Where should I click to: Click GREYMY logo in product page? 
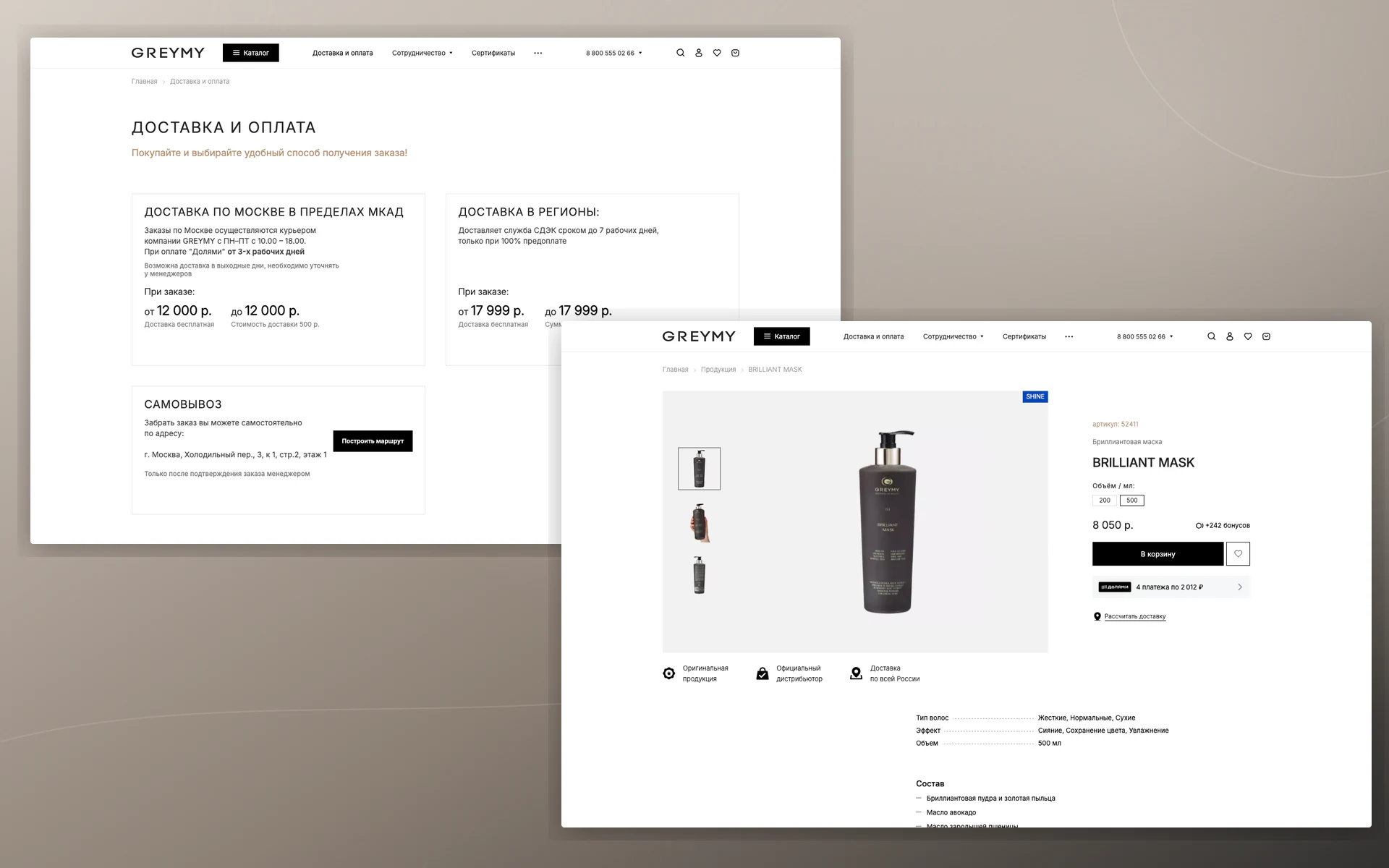699,336
